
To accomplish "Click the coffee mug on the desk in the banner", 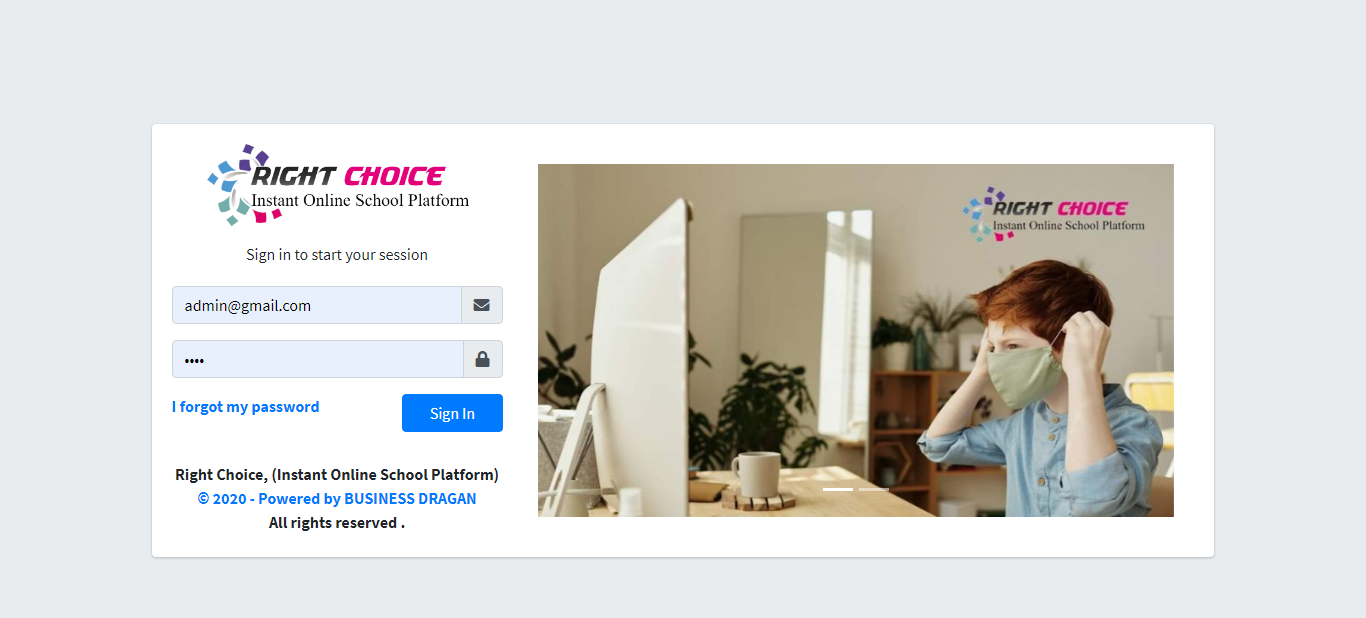I will point(756,473).
